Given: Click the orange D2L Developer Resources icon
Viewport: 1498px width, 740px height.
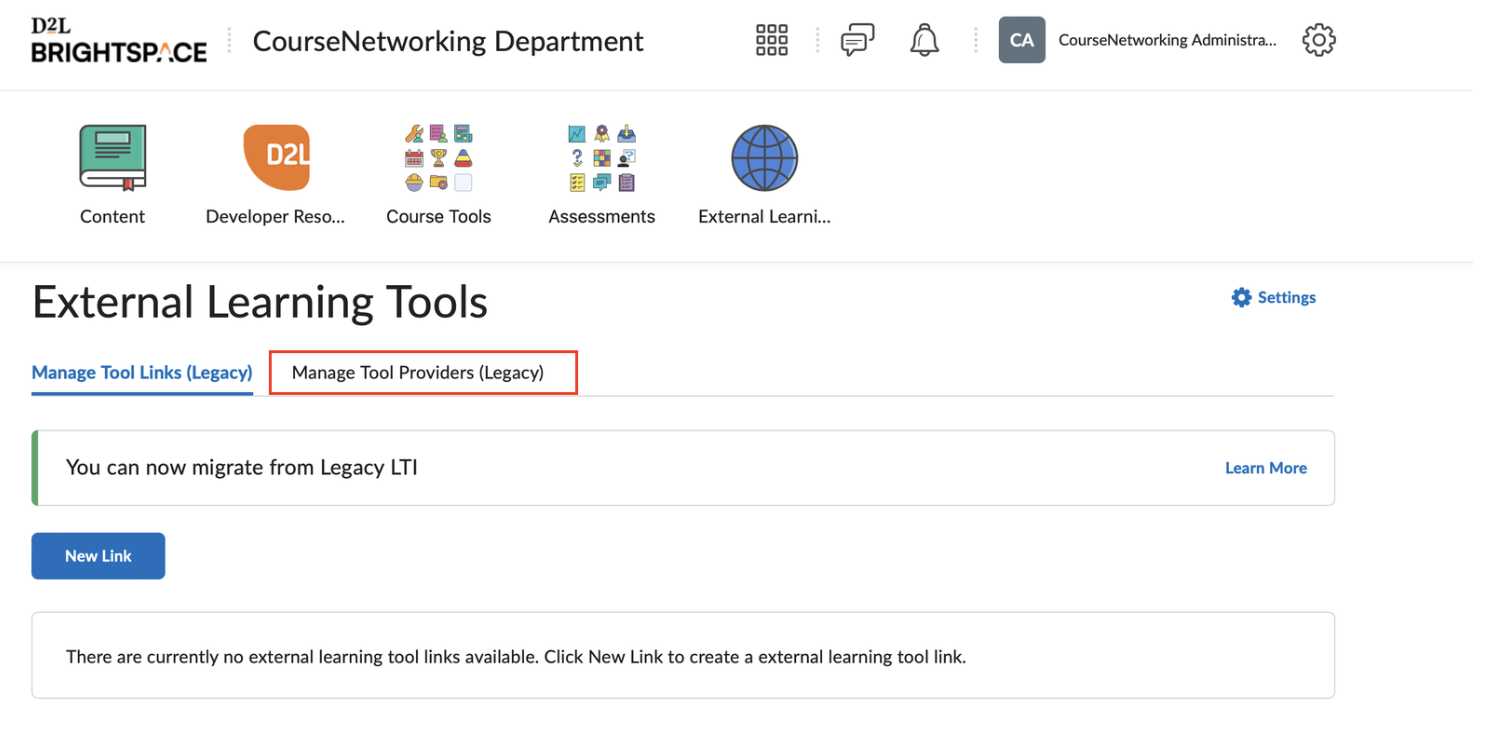Looking at the screenshot, I should click(x=276, y=158).
